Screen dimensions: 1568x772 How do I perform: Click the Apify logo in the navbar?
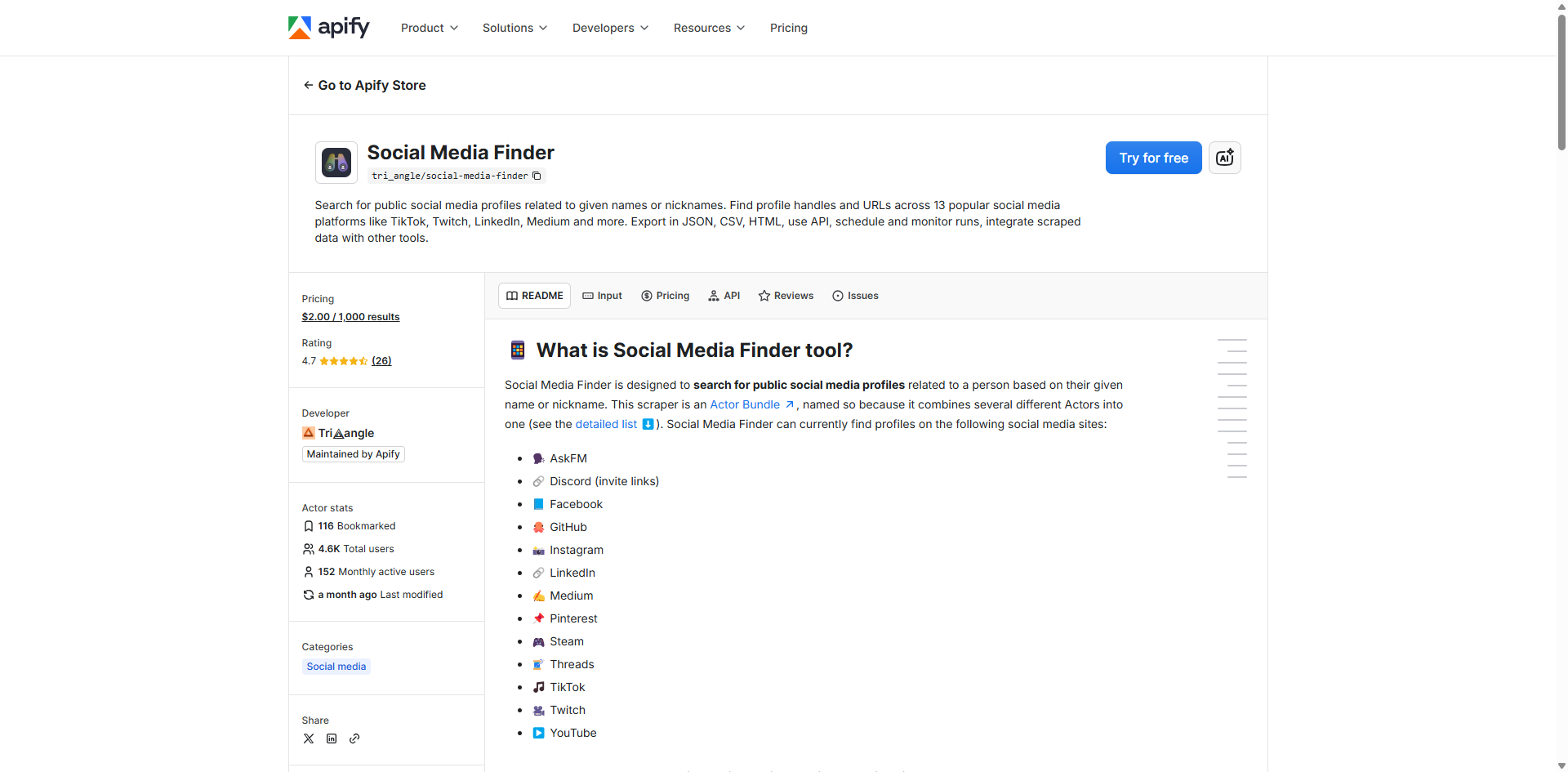328,27
